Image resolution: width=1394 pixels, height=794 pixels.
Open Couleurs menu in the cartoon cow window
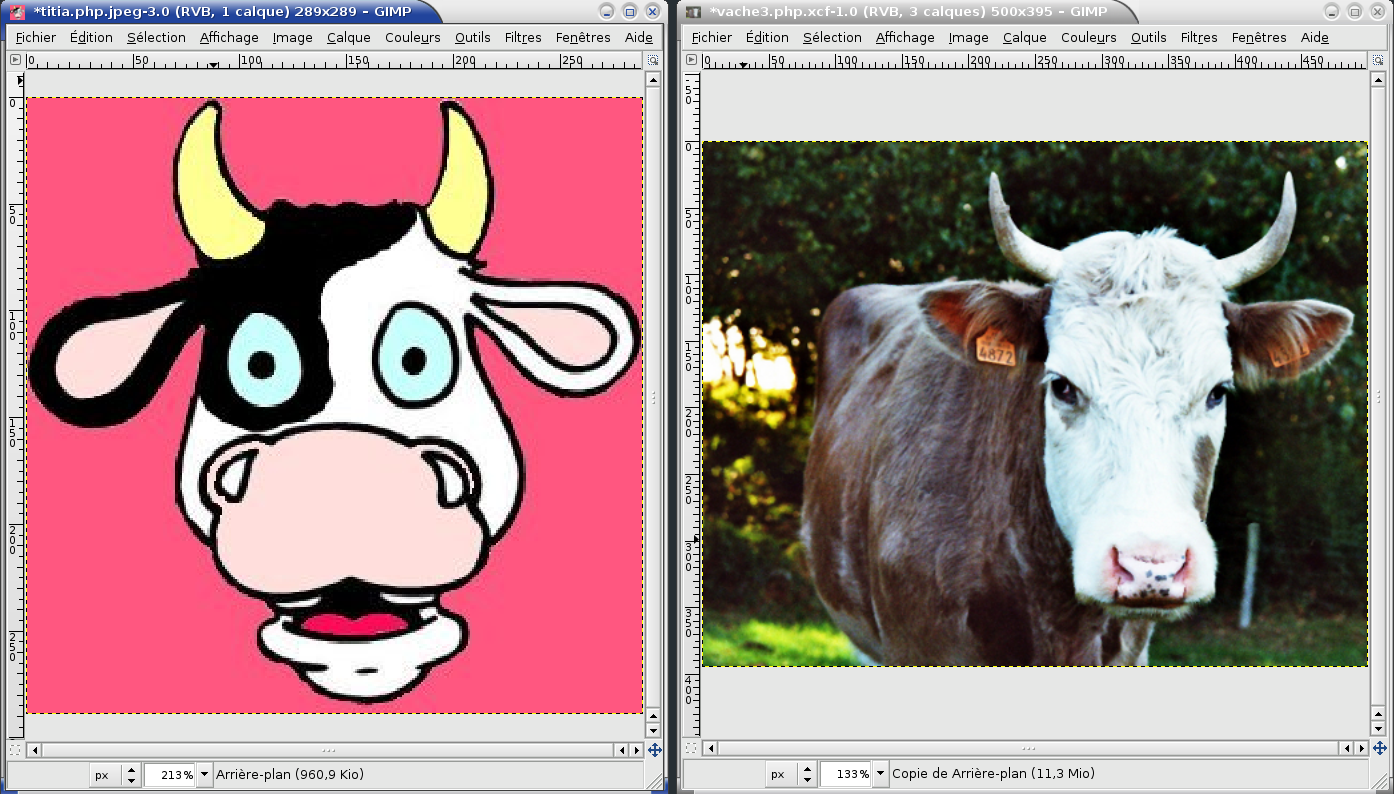pyautogui.click(x=412, y=37)
